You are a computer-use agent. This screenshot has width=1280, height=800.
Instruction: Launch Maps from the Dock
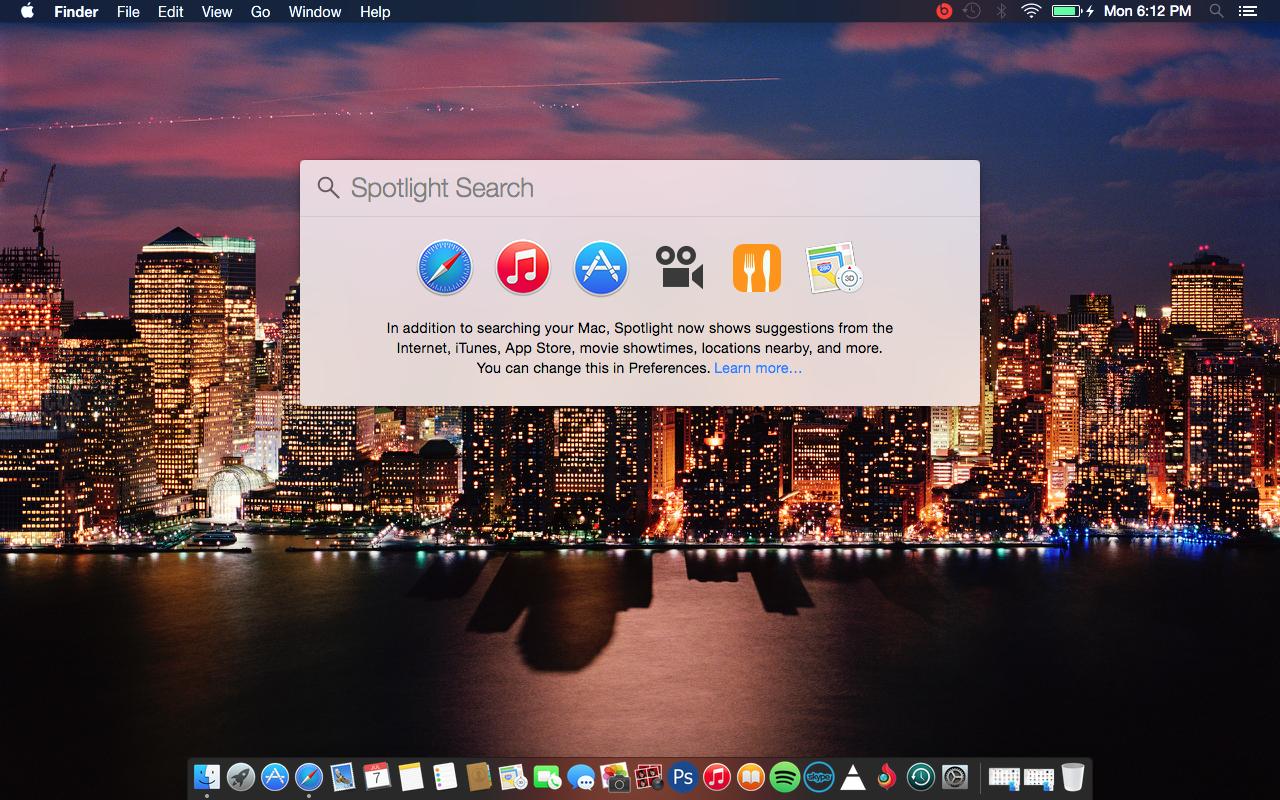(x=513, y=776)
